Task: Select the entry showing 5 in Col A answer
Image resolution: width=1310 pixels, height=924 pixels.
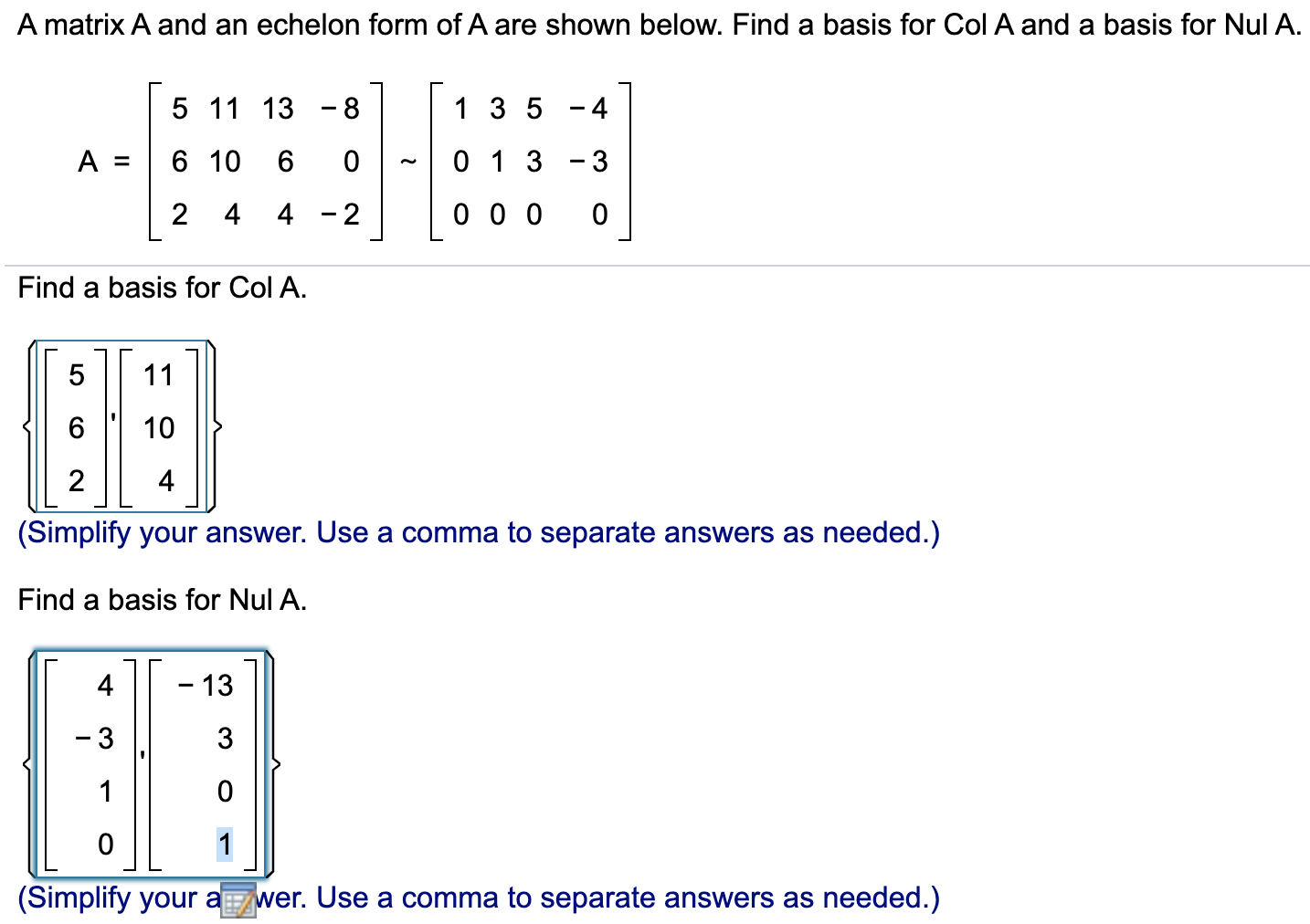Action: (78, 374)
